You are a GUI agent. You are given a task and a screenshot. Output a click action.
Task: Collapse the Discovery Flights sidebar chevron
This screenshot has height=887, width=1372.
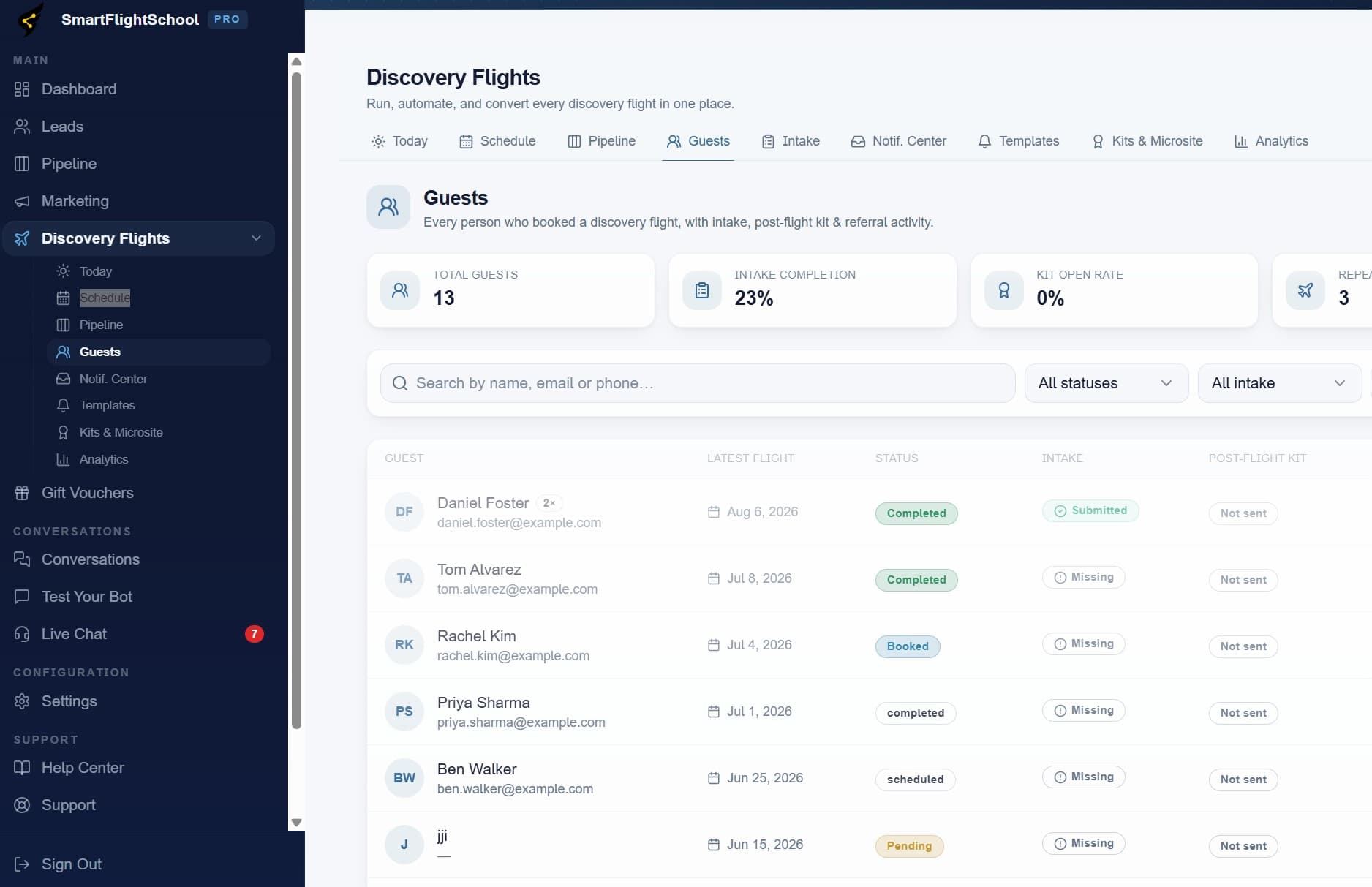[256, 238]
